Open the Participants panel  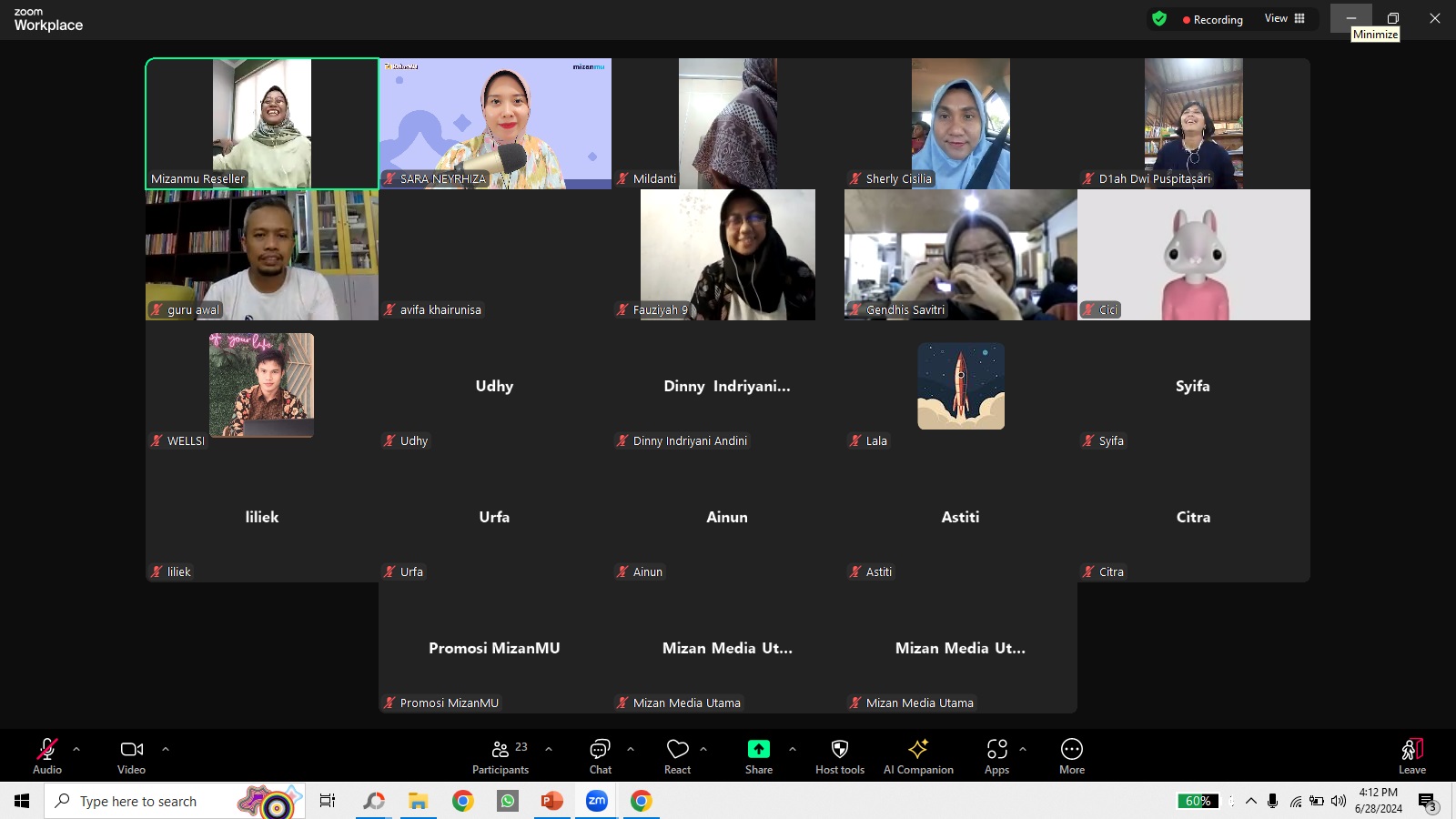500,756
